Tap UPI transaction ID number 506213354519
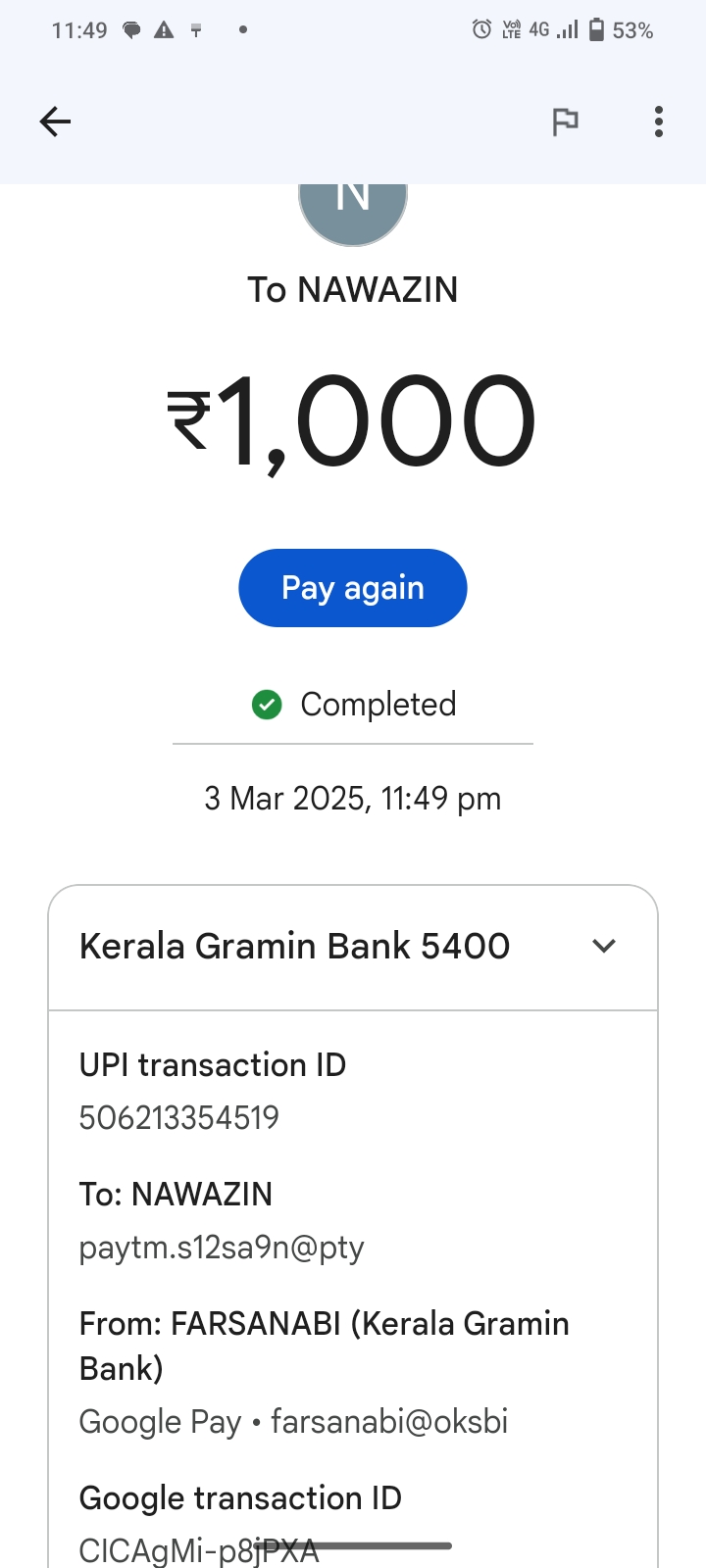 point(179,1117)
